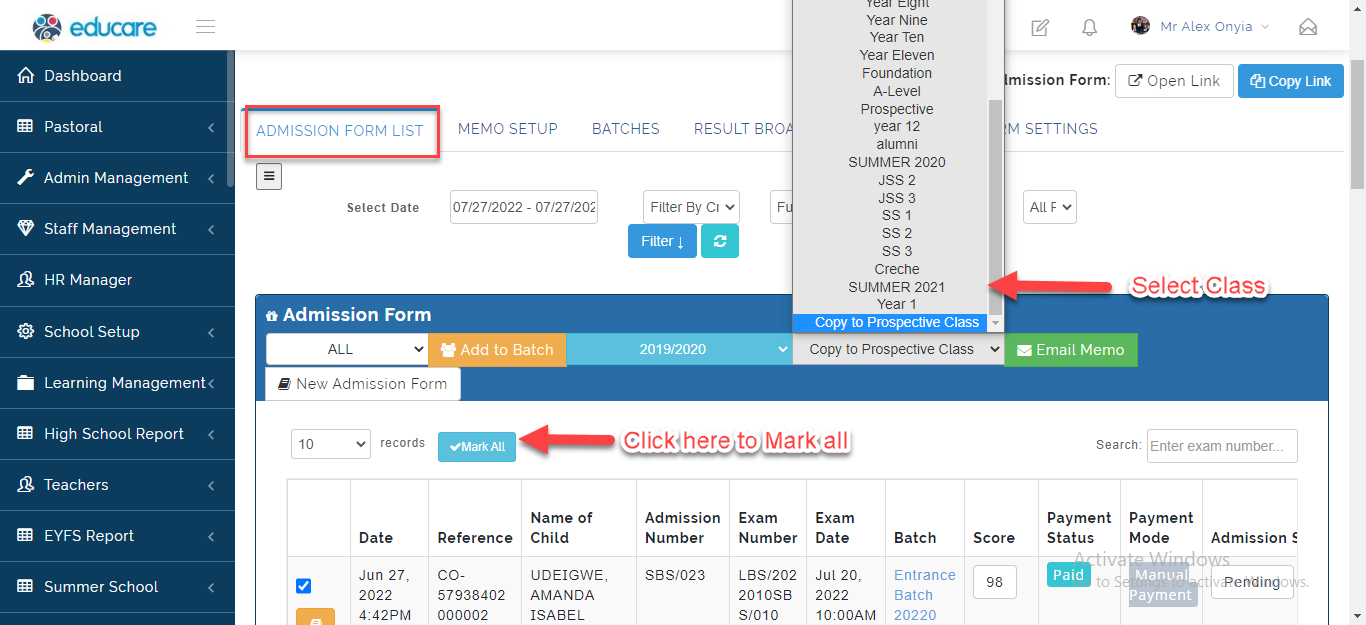The width and height of the screenshot is (1366, 625).
Task: Open Teachers in sidebar
Action: click(117, 485)
